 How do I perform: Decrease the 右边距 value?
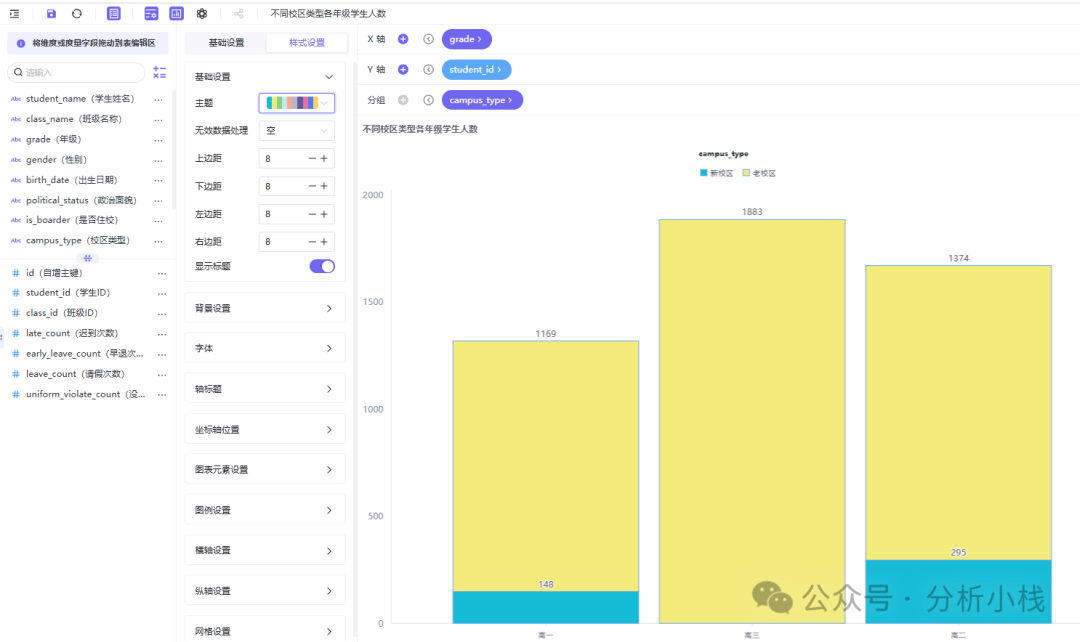click(x=312, y=242)
